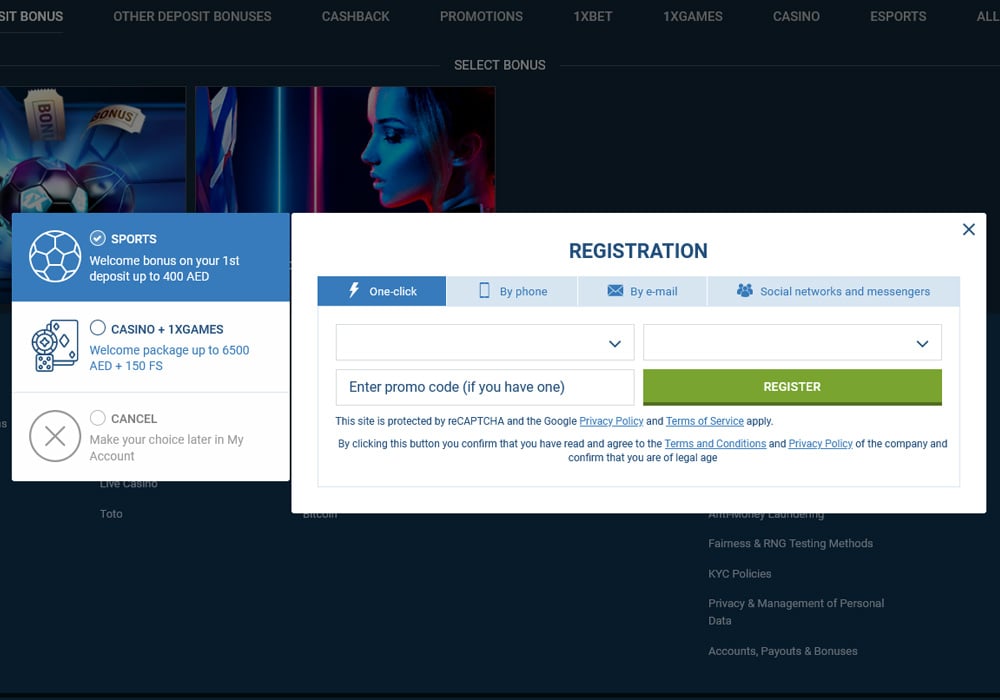This screenshot has width=1000, height=700.
Task: Open Other Deposit Bonuses menu tab
Action: click(192, 17)
